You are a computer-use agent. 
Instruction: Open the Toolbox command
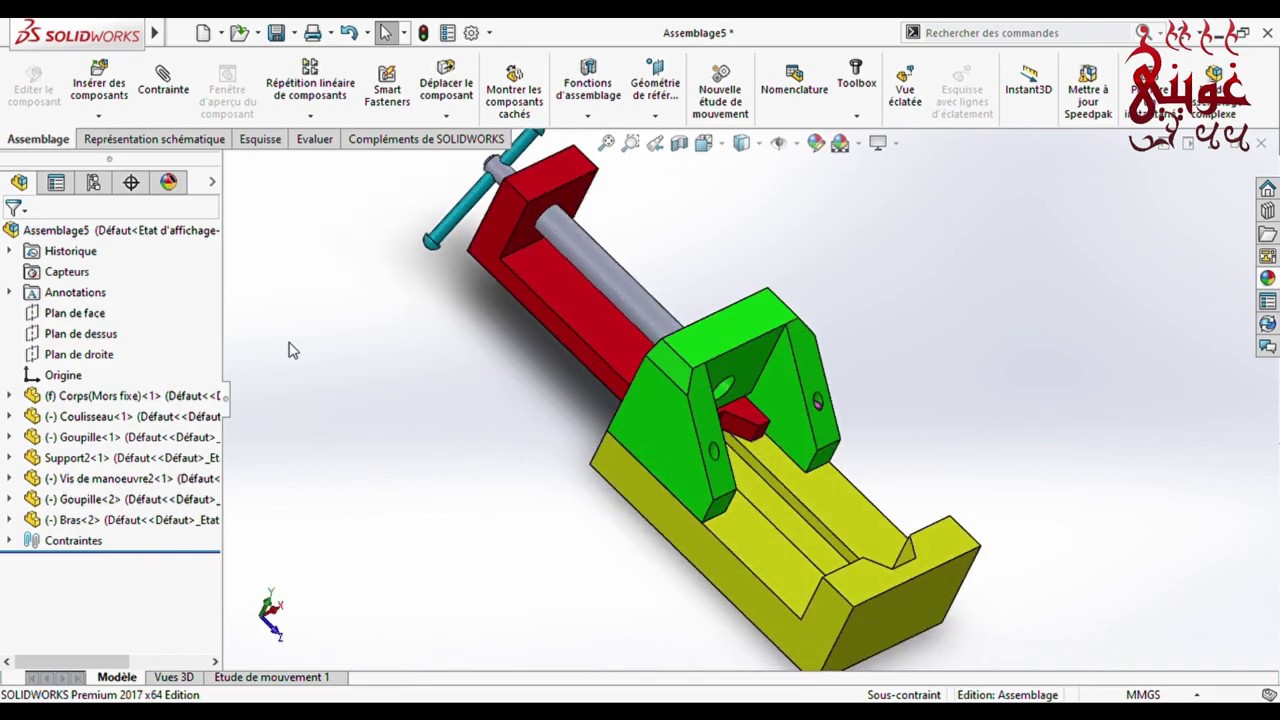pyautogui.click(x=856, y=75)
